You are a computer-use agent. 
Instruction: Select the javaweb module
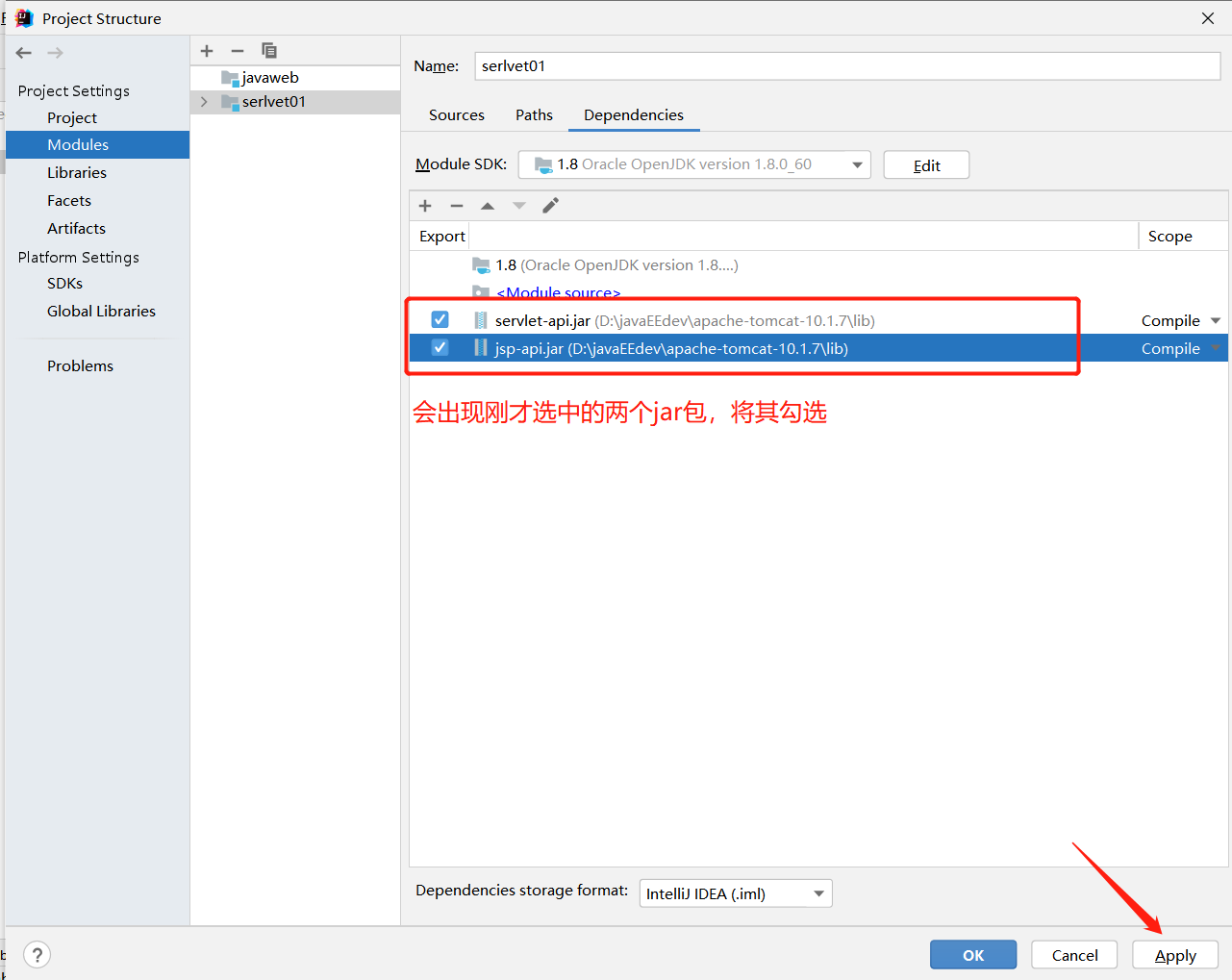click(295, 78)
